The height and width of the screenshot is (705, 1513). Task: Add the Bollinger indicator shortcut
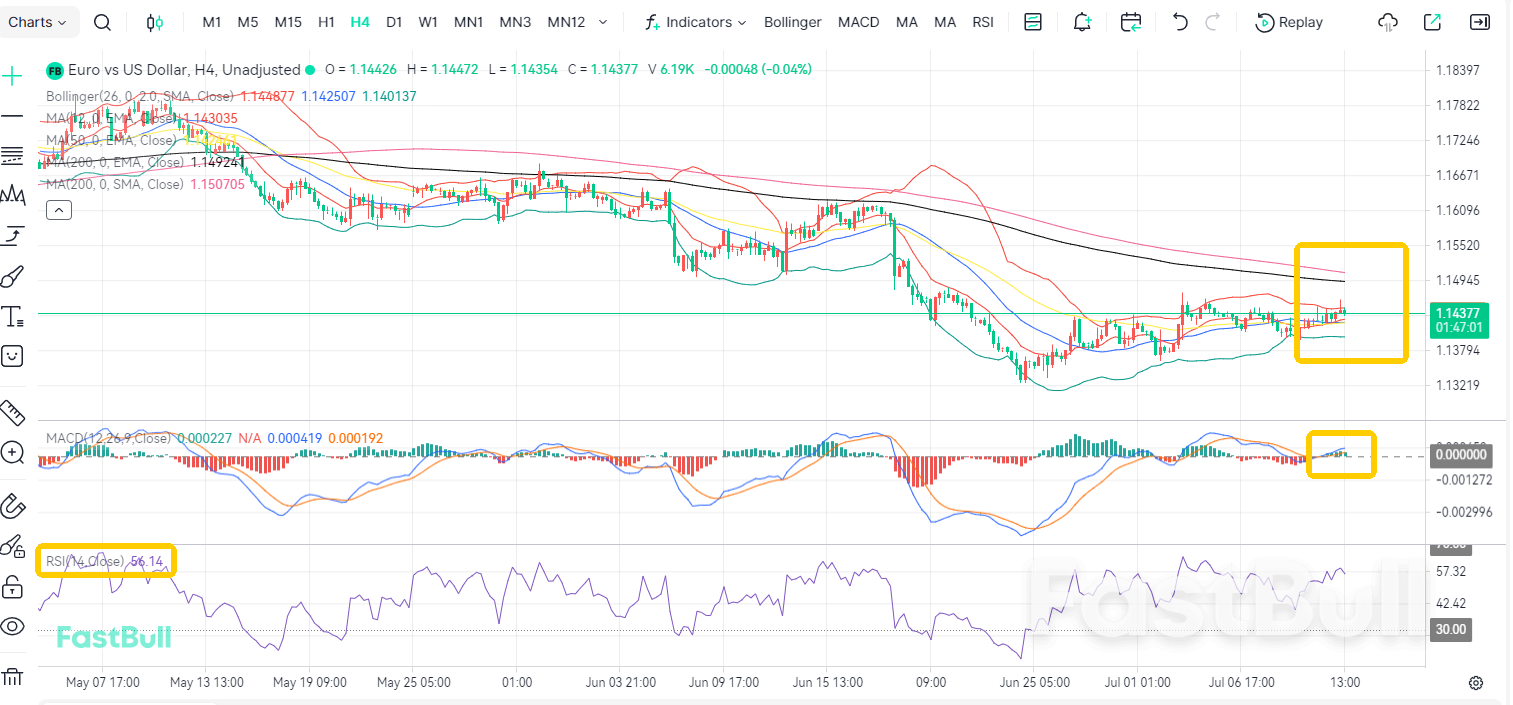pos(792,22)
